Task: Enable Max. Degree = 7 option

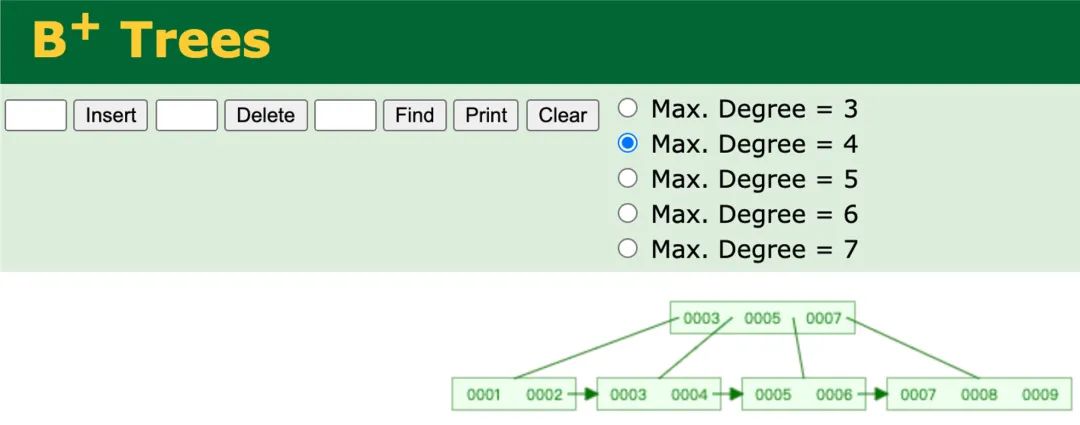Action: [x=627, y=248]
